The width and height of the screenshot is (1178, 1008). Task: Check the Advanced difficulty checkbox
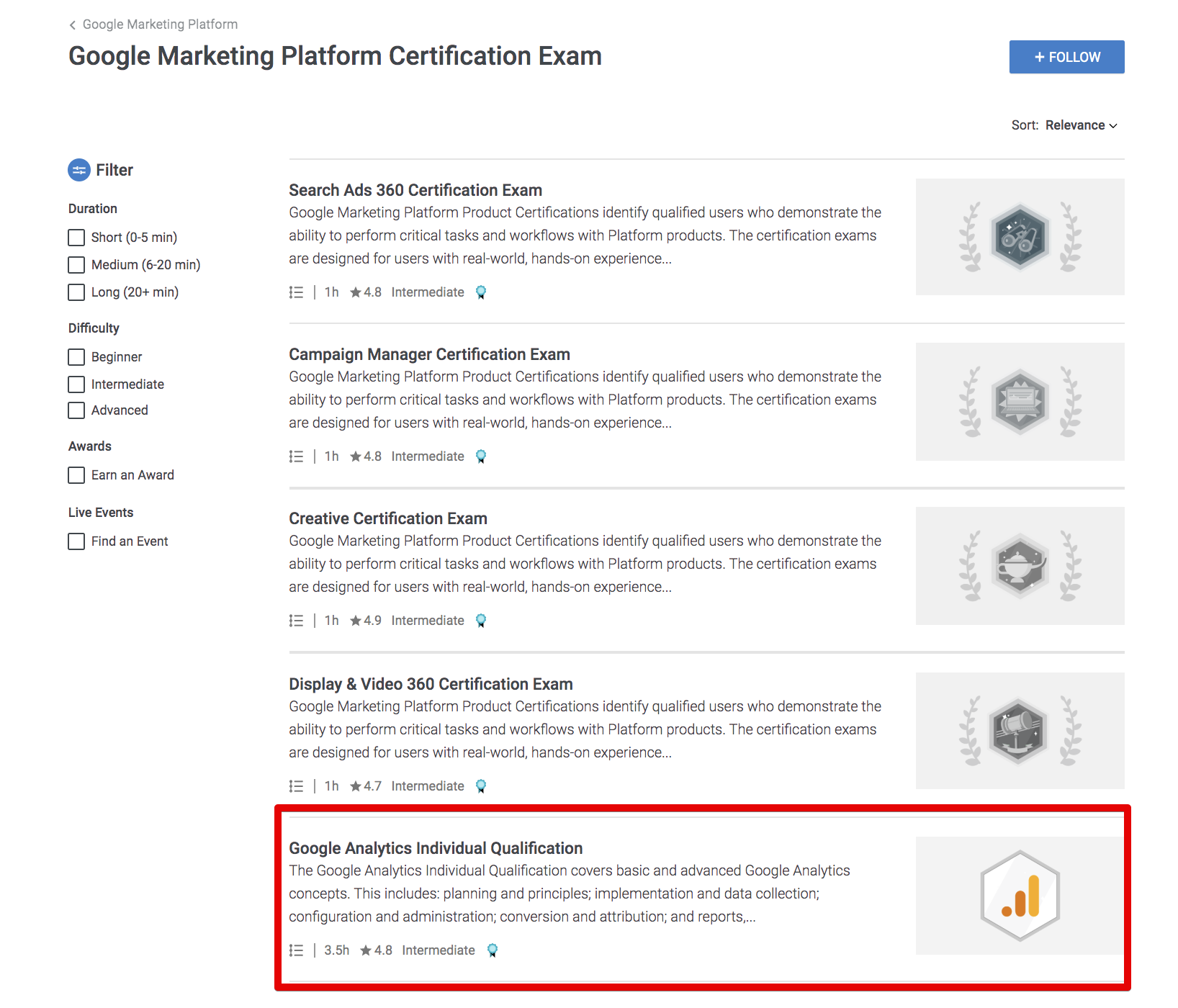(76, 410)
